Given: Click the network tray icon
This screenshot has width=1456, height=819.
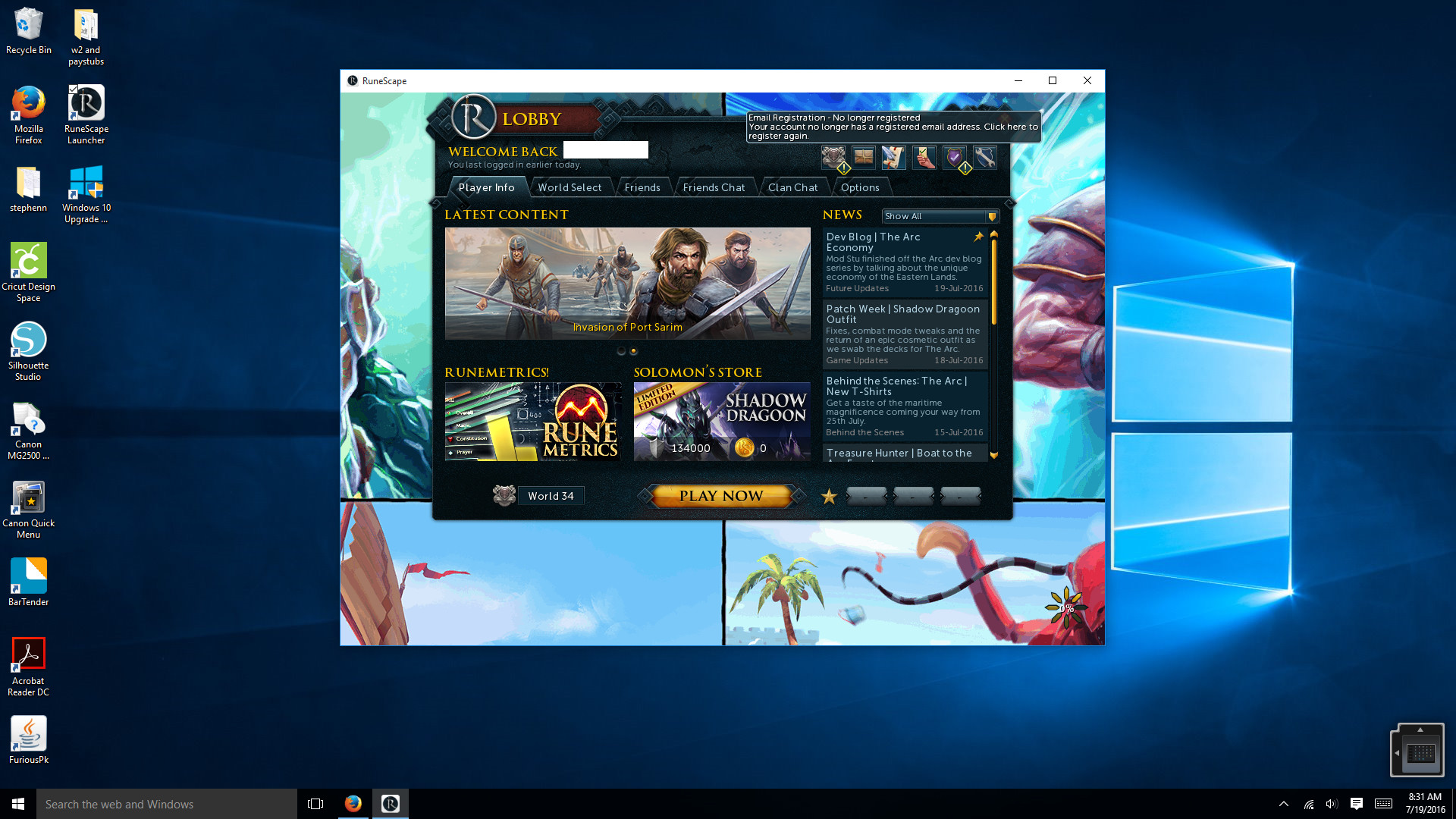Looking at the screenshot, I should [1309, 804].
